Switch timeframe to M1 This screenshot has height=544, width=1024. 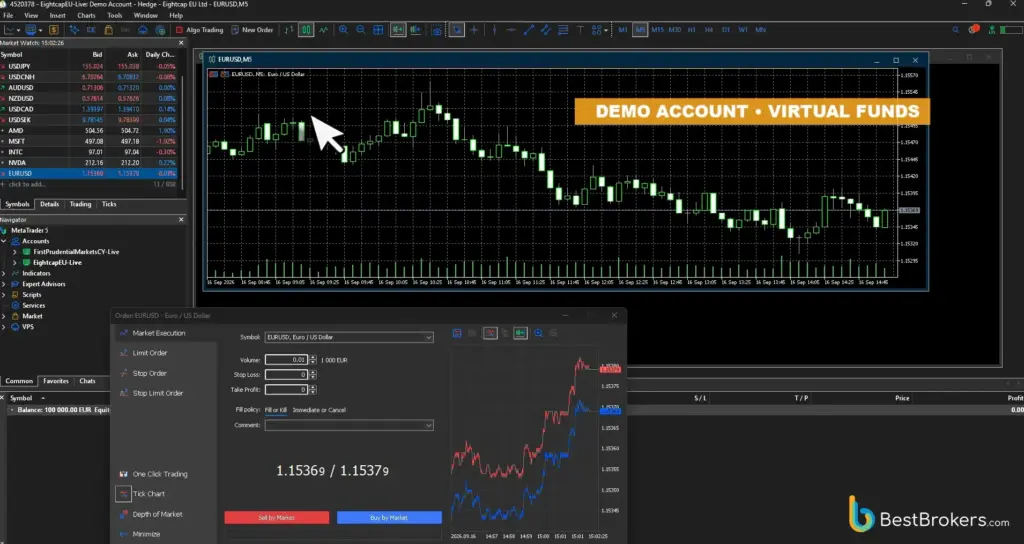coord(623,30)
